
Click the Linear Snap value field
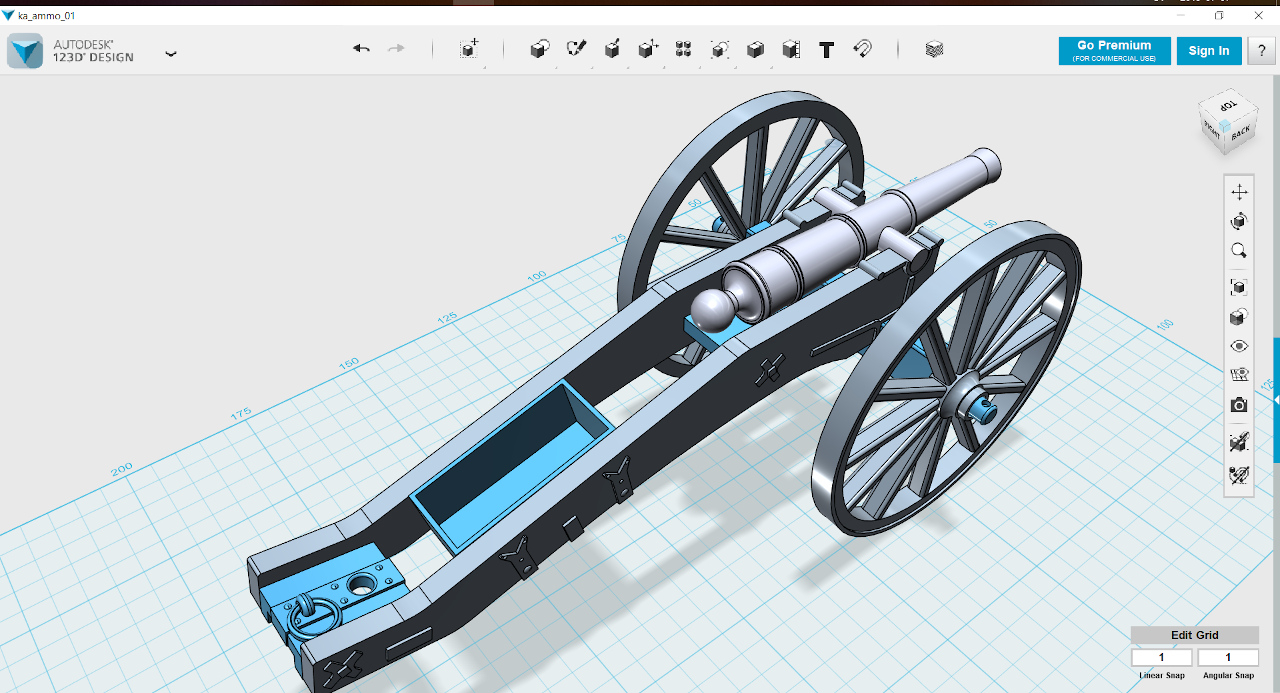click(x=1162, y=657)
